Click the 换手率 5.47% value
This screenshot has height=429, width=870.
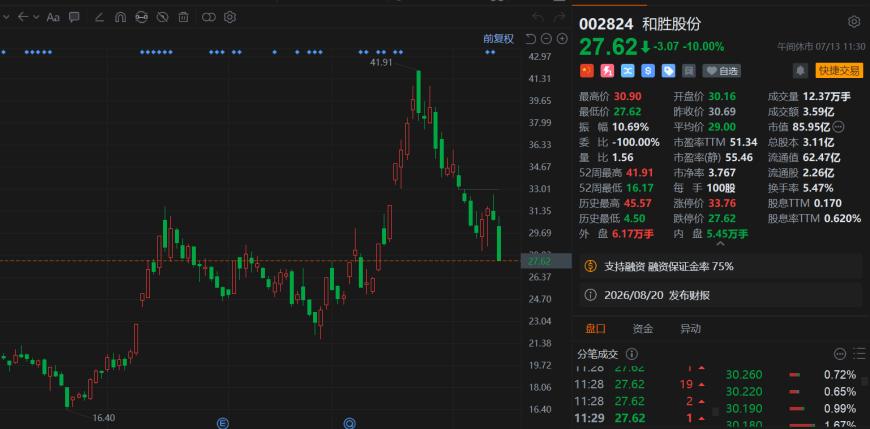pos(817,188)
